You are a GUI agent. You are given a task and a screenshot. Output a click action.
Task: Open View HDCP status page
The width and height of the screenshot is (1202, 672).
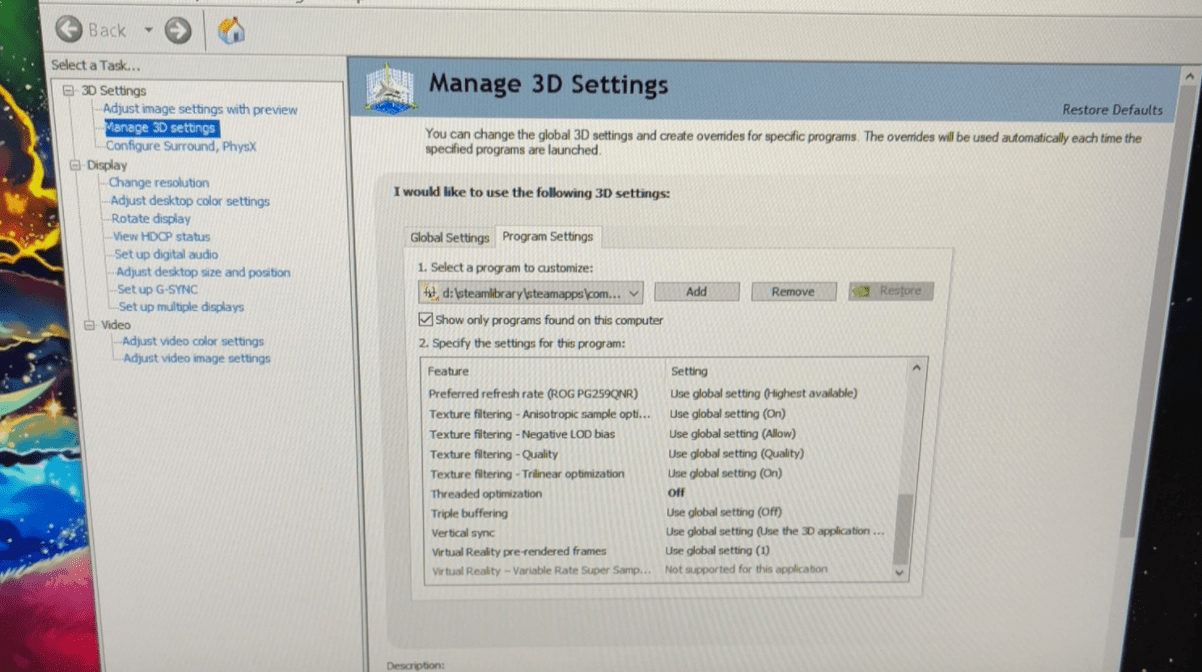tap(162, 237)
